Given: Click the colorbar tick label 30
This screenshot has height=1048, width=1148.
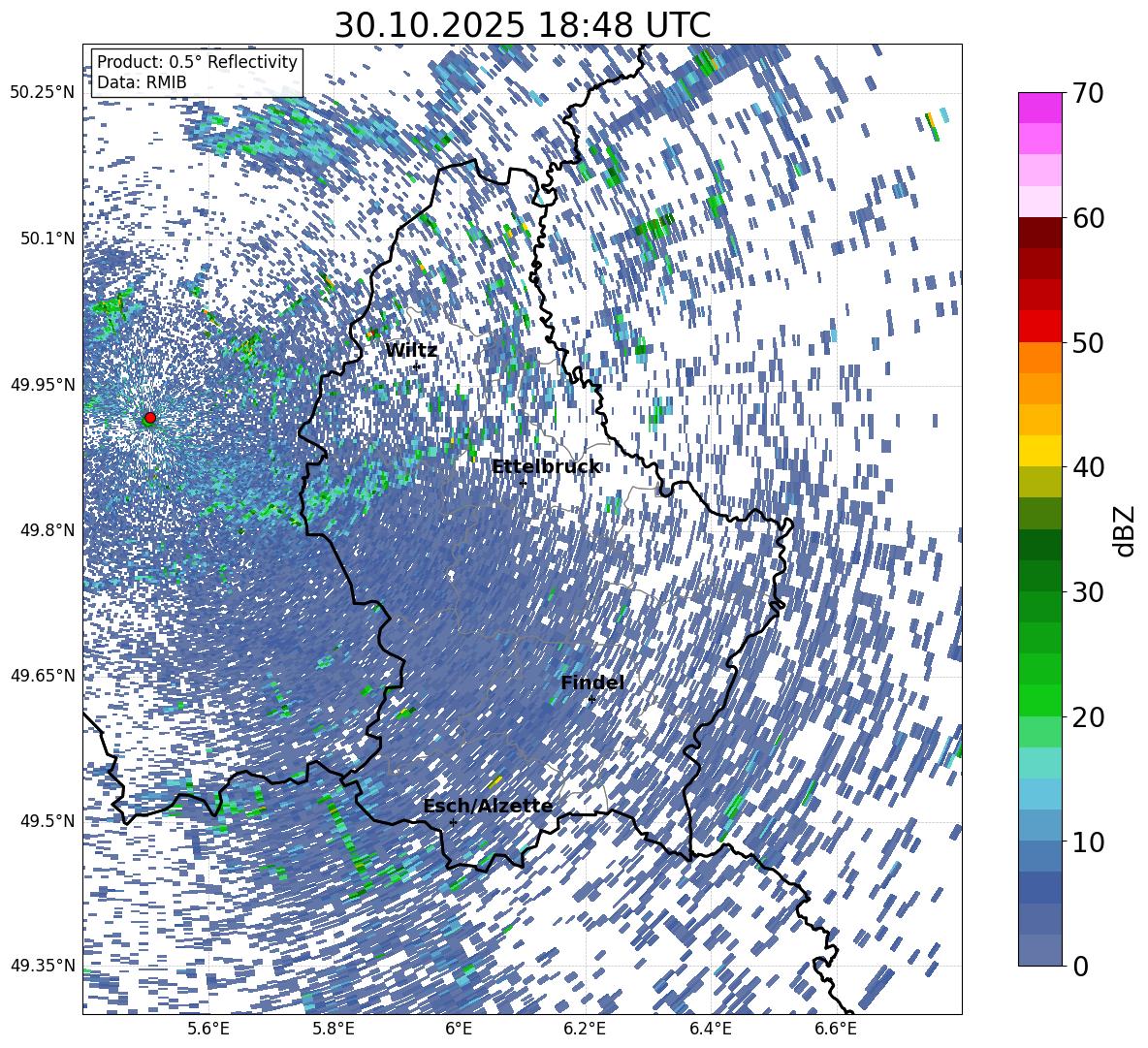Looking at the screenshot, I should coord(1088,592).
